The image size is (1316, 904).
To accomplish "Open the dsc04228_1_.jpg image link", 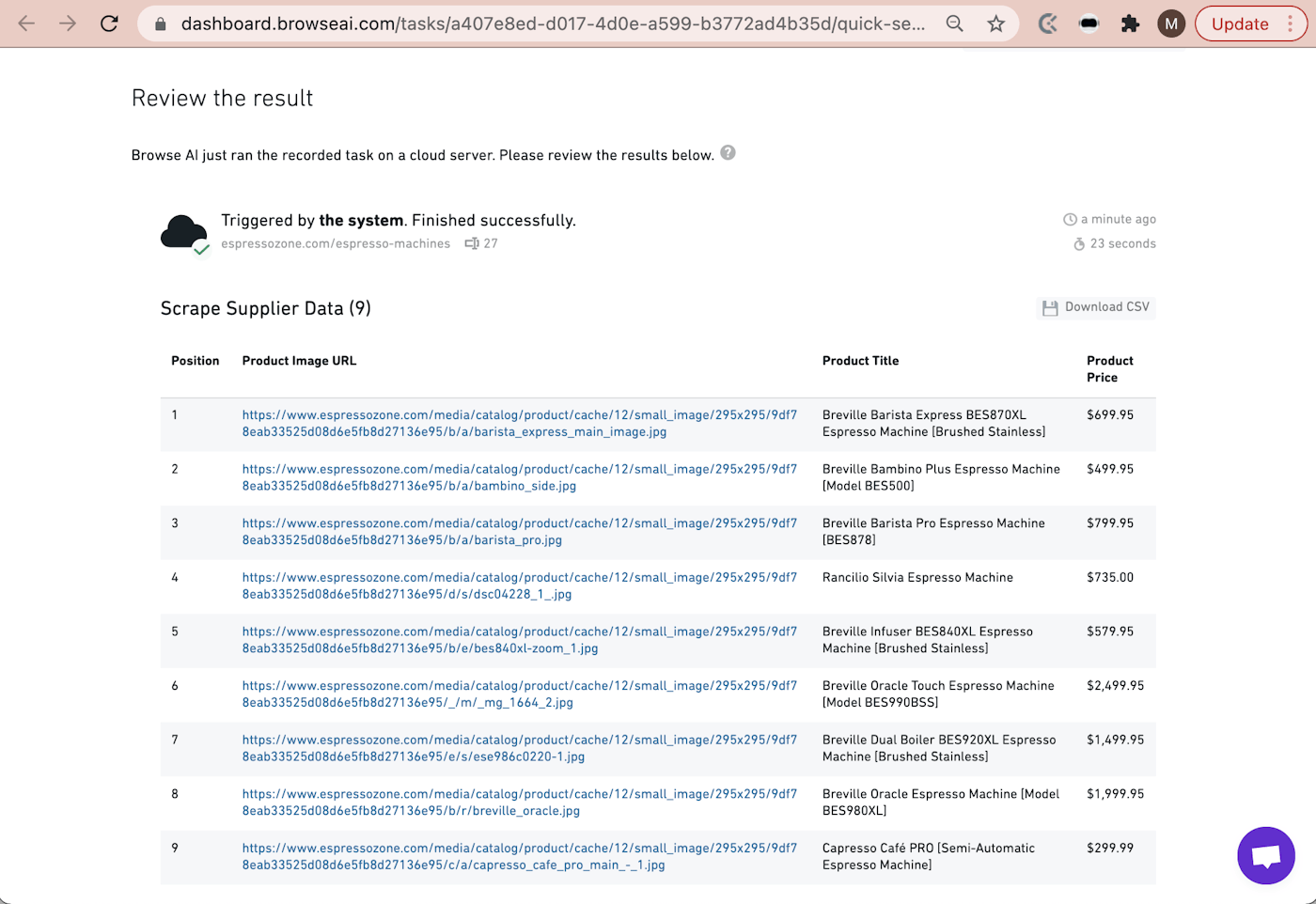I will 520,586.
